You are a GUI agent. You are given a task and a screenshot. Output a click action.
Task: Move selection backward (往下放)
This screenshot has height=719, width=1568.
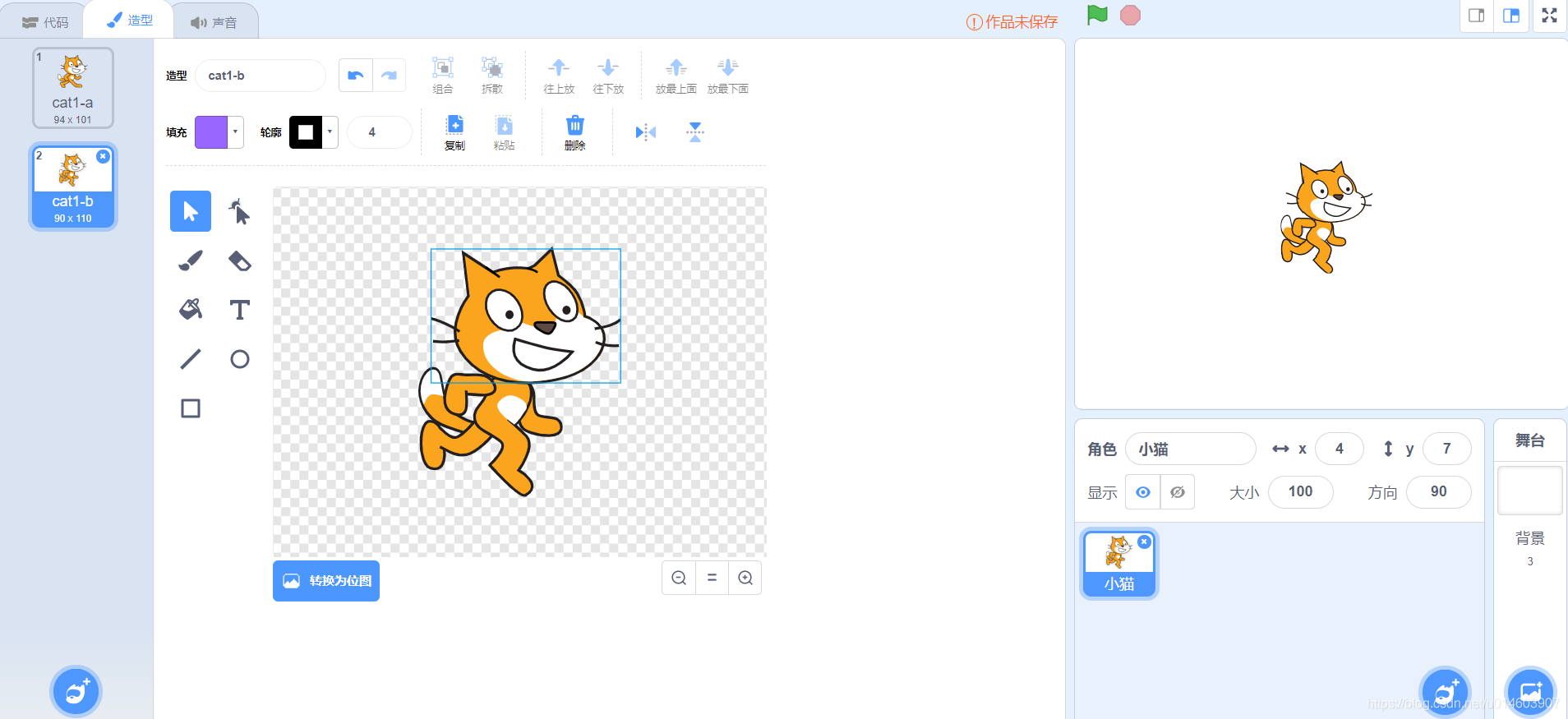pyautogui.click(x=608, y=75)
